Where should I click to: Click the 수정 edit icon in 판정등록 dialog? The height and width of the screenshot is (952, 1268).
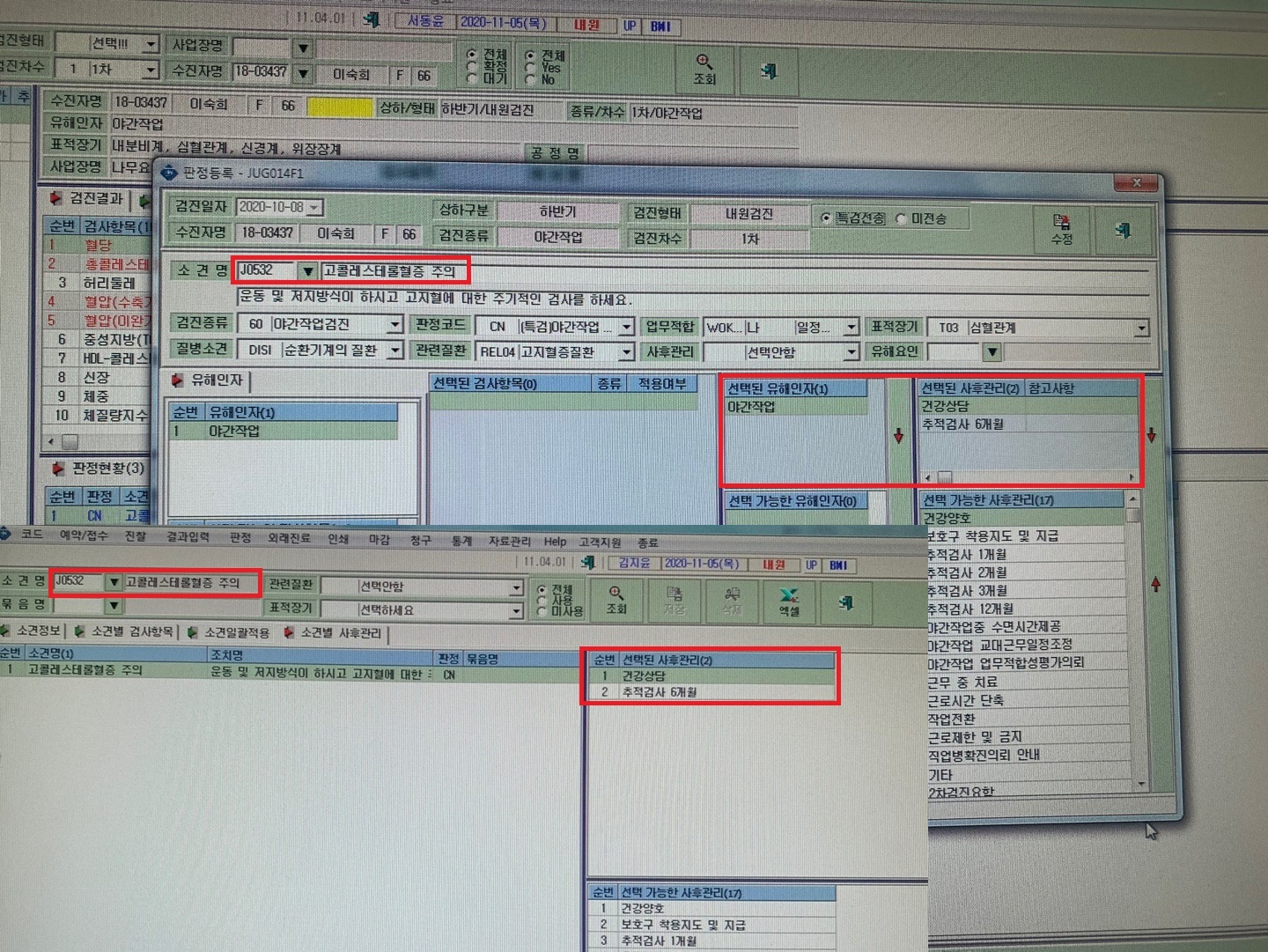point(1062,229)
